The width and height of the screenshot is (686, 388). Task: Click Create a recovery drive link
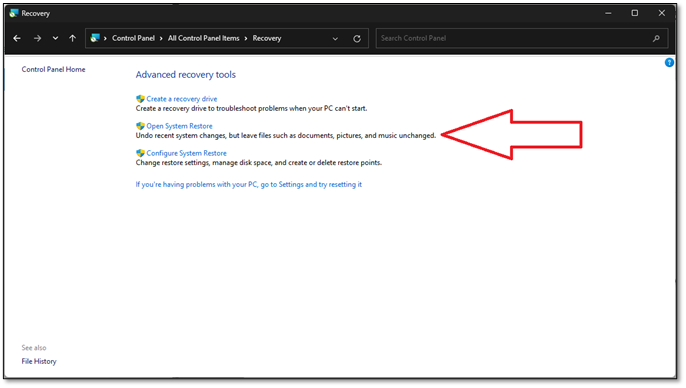[182, 99]
